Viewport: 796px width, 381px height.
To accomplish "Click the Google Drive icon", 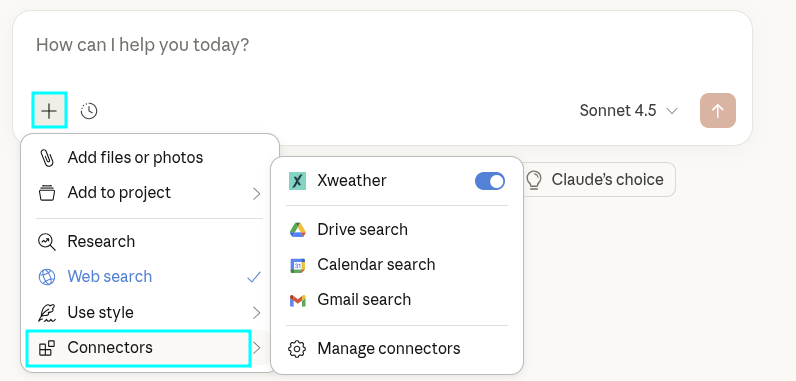I will point(297,230).
